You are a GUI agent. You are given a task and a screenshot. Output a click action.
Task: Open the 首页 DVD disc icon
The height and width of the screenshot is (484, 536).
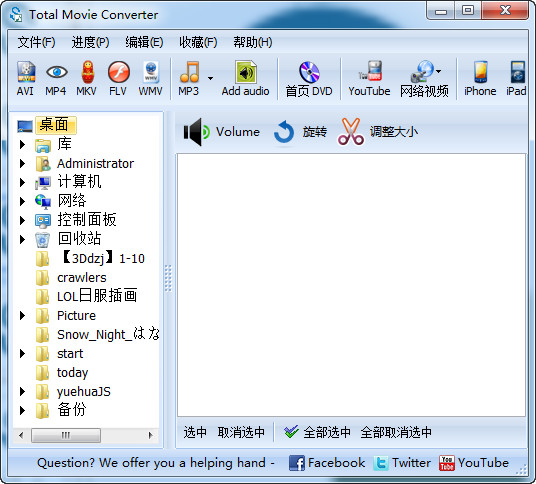pos(309,72)
